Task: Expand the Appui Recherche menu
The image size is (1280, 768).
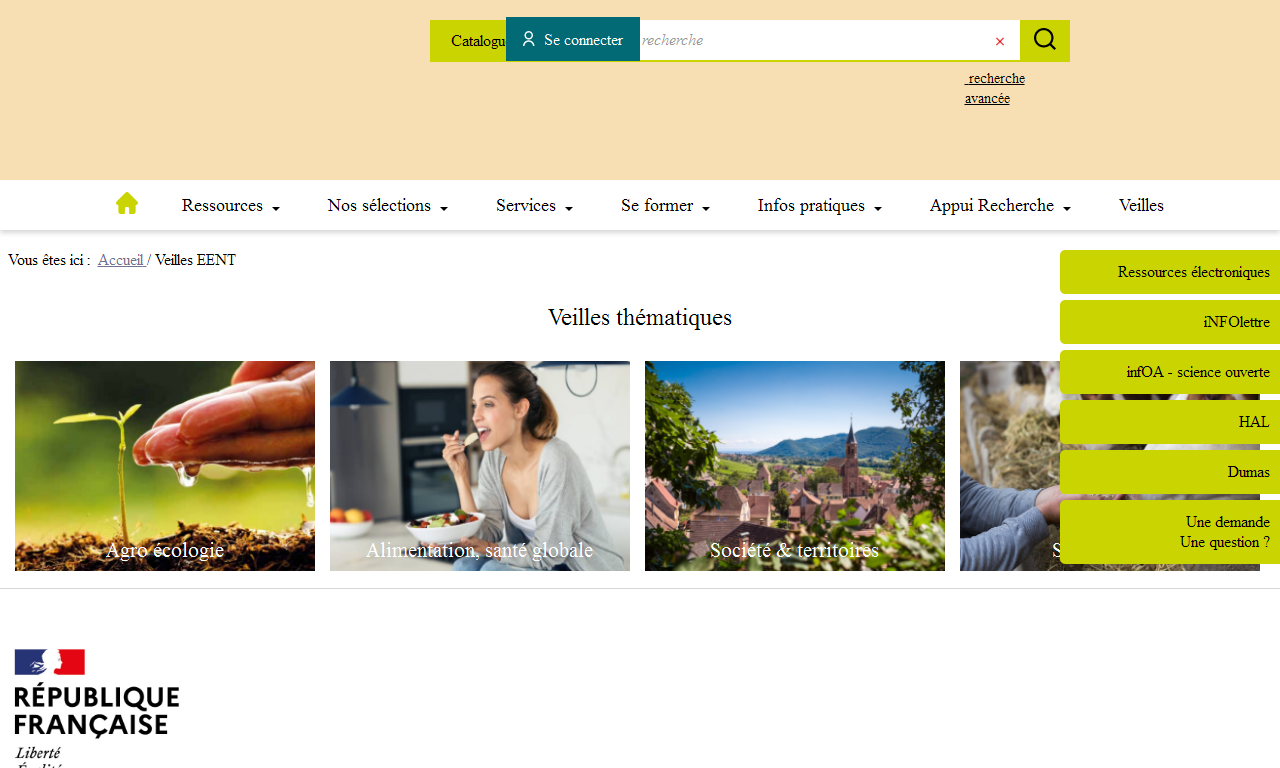Action: click(x=1000, y=205)
